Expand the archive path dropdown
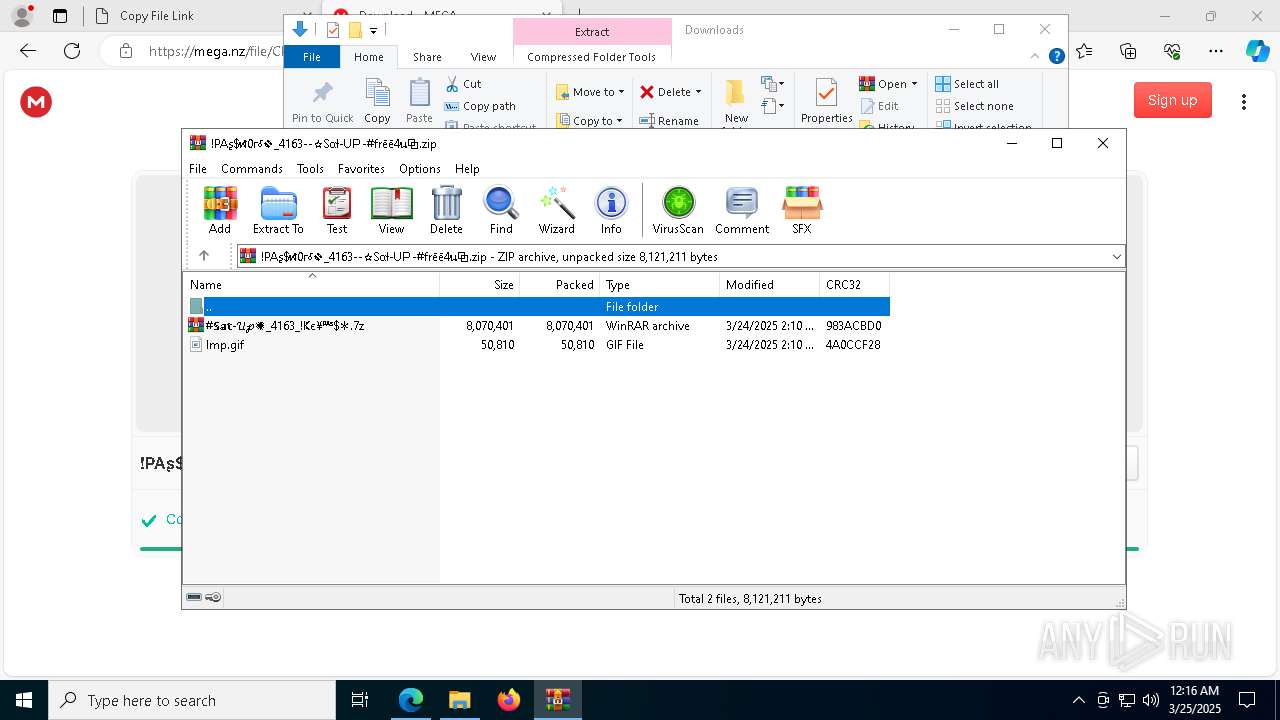1280x720 pixels. pyautogui.click(x=1116, y=257)
